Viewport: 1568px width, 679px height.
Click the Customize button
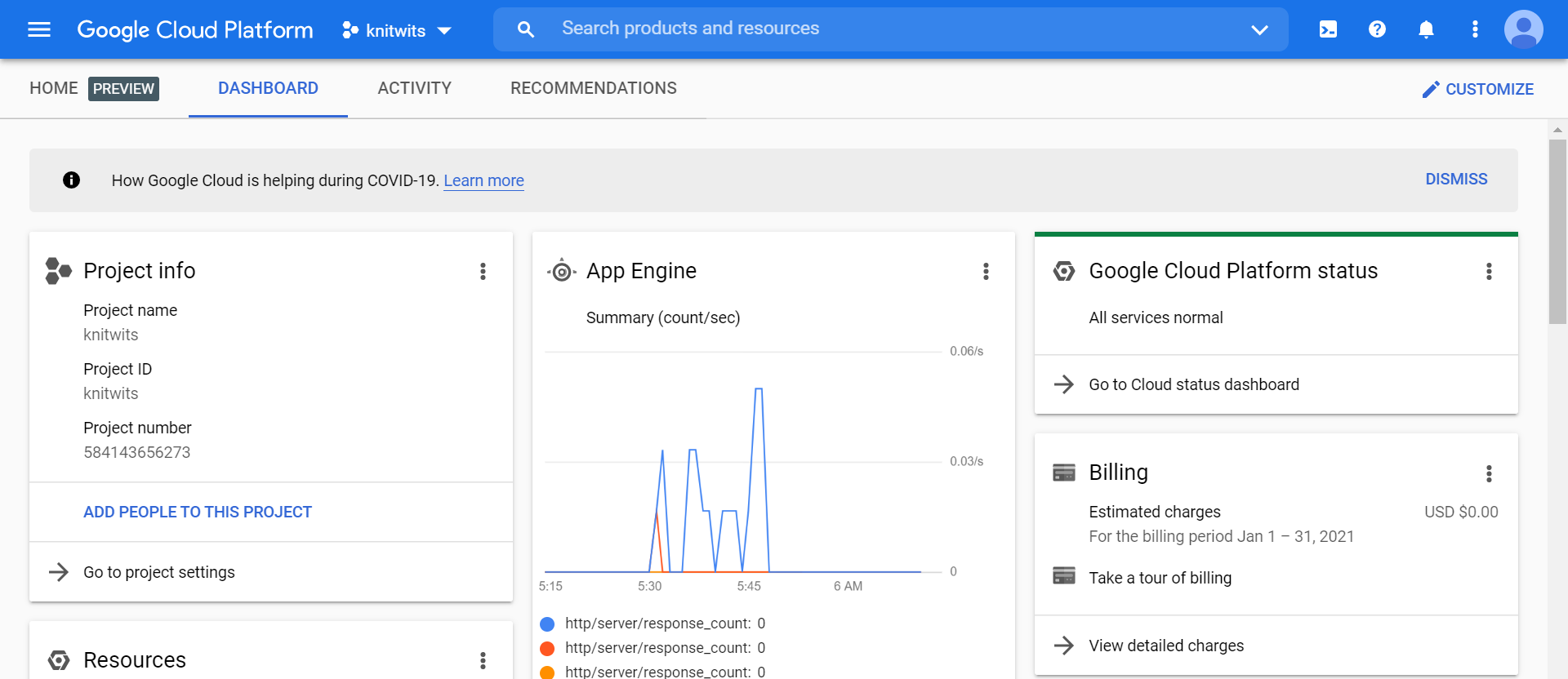pyautogui.click(x=1477, y=89)
